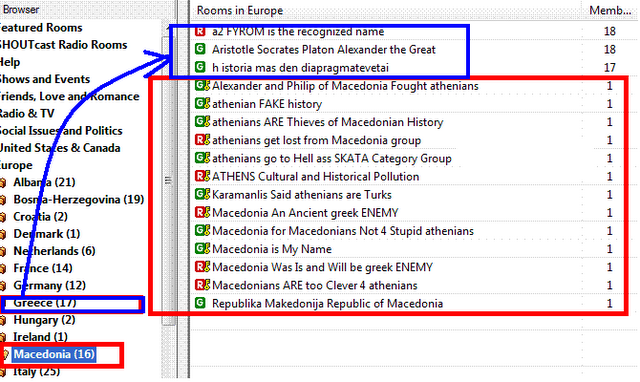
Task: Click the red R rating icon of the FYROM room
Action: (x=200, y=31)
